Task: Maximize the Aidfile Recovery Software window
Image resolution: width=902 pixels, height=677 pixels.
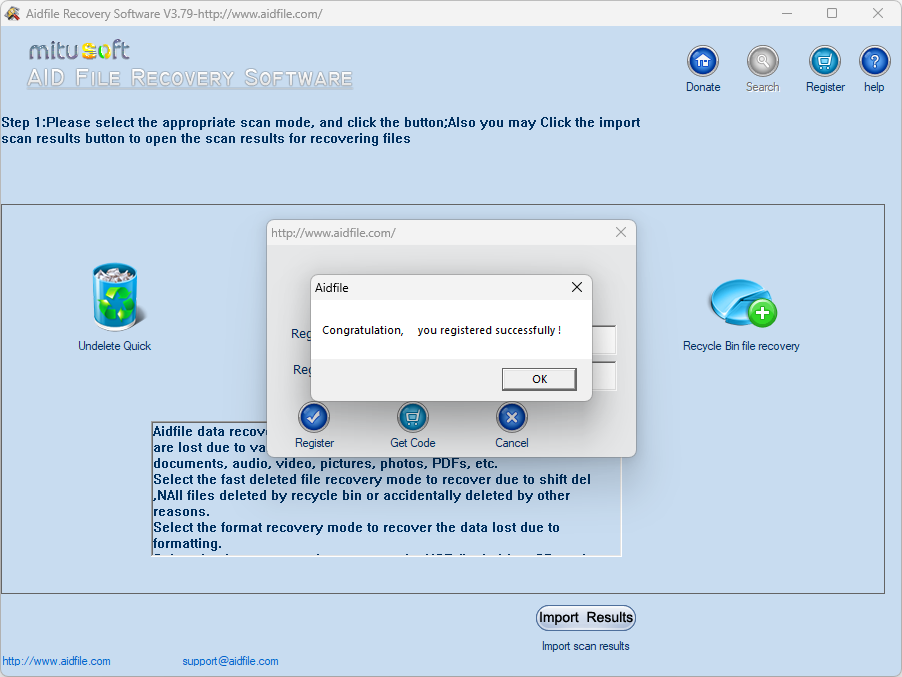Action: tap(832, 13)
